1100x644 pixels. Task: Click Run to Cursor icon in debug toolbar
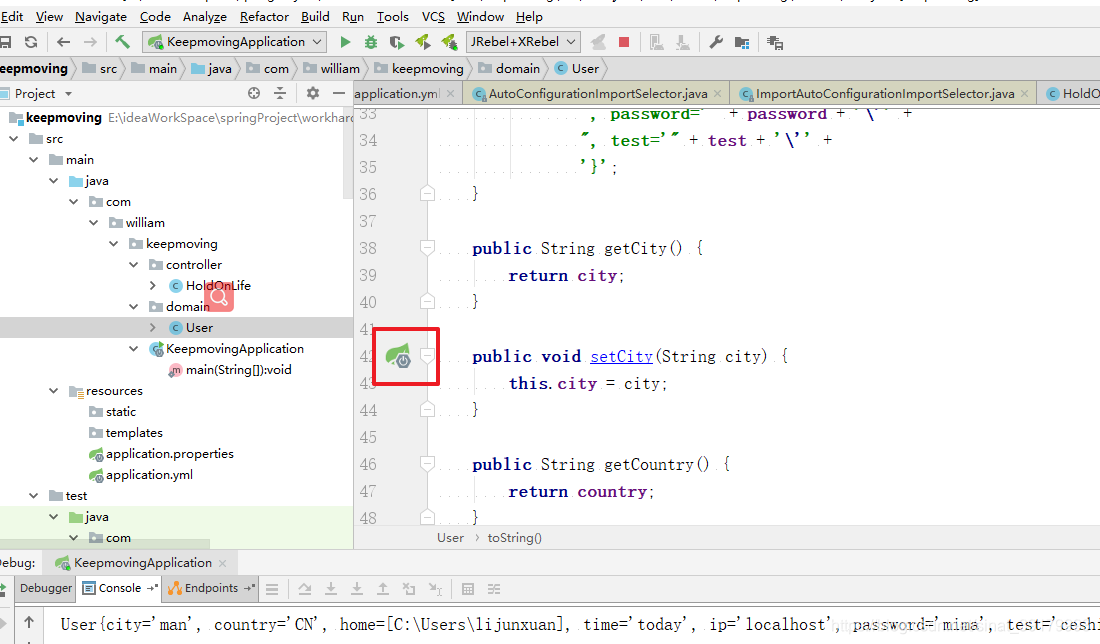pyautogui.click(x=435, y=589)
